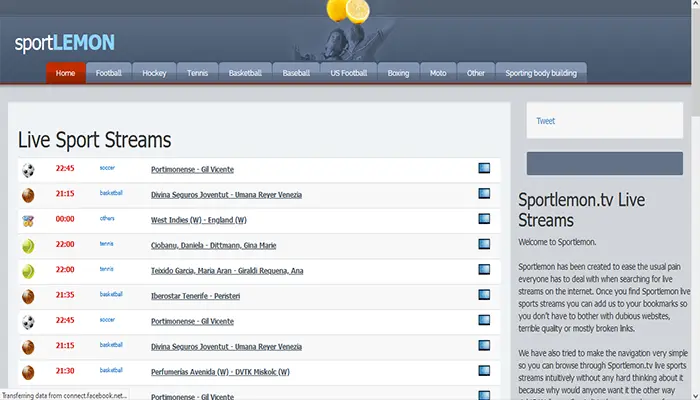Click the sportLEMON logo
This screenshot has width=700, height=400.
click(65, 43)
